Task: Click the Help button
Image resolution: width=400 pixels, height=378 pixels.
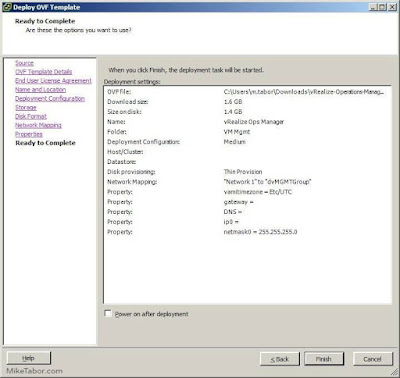Action: (29, 358)
